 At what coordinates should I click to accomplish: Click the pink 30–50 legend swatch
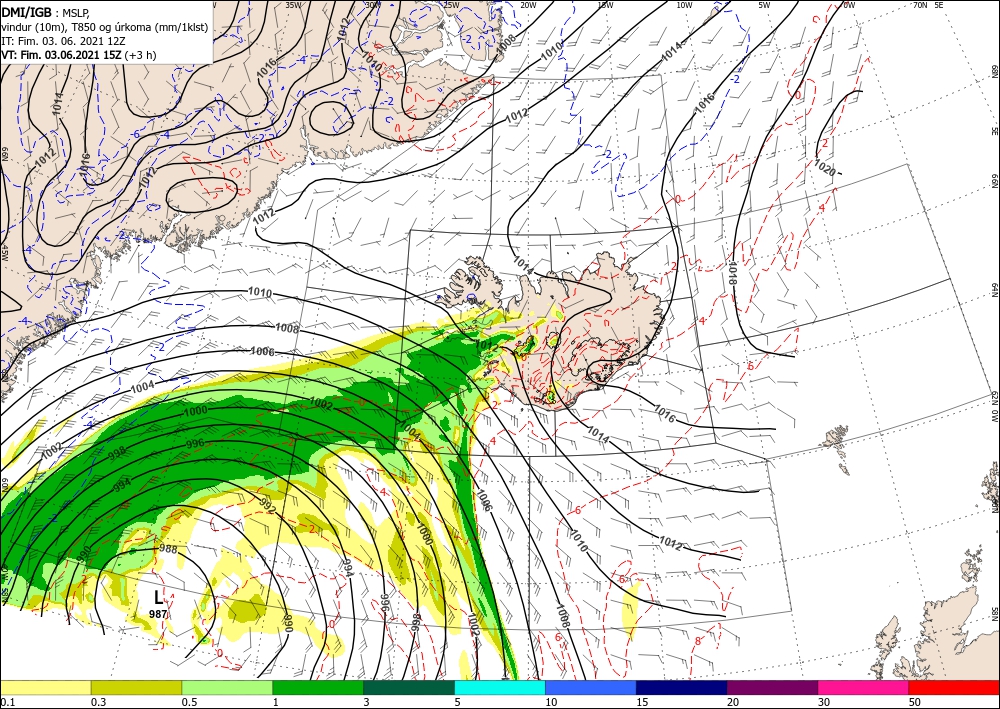pyautogui.click(x=863, y=687)
